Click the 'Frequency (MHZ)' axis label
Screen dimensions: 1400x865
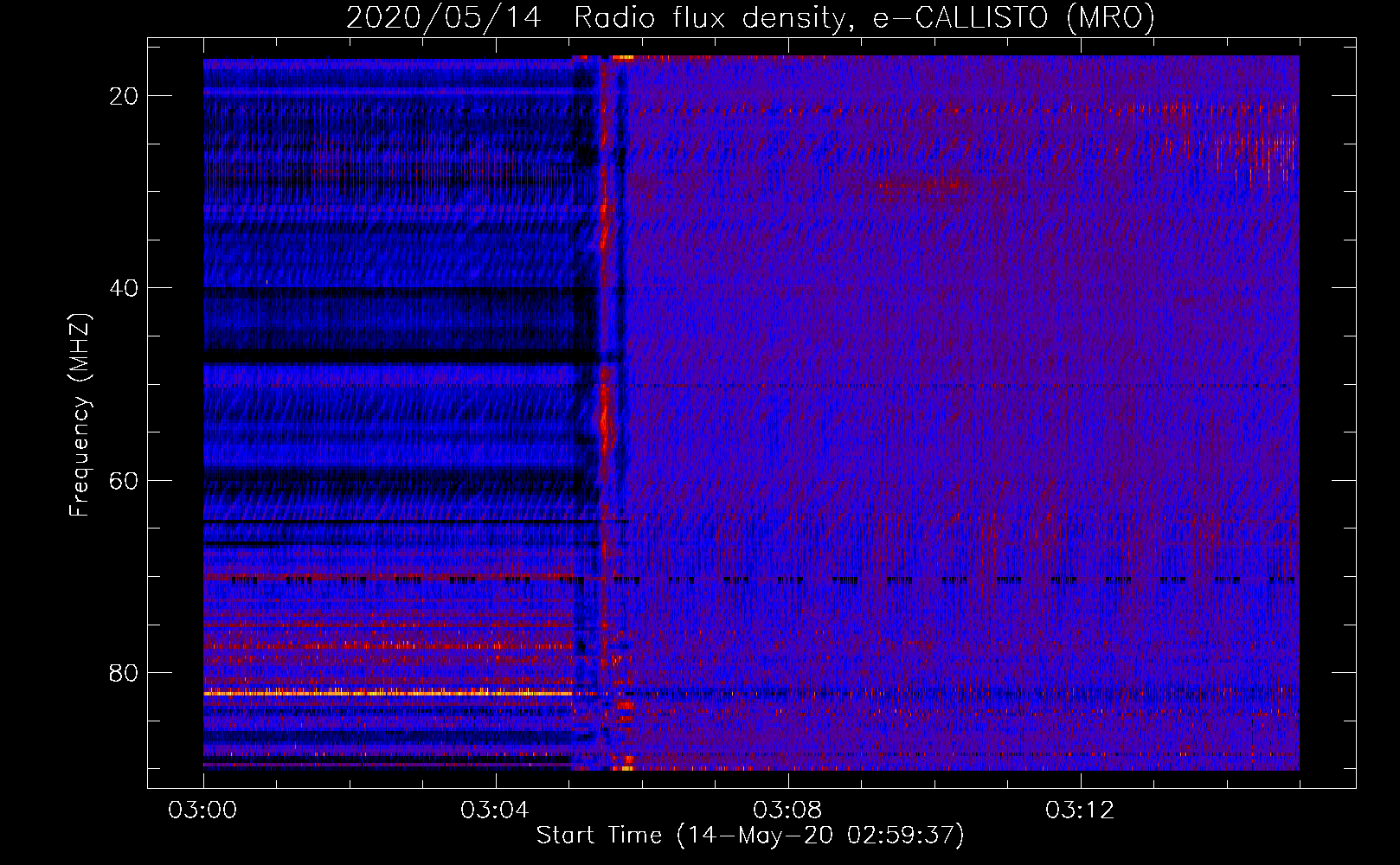click(80, 416)
